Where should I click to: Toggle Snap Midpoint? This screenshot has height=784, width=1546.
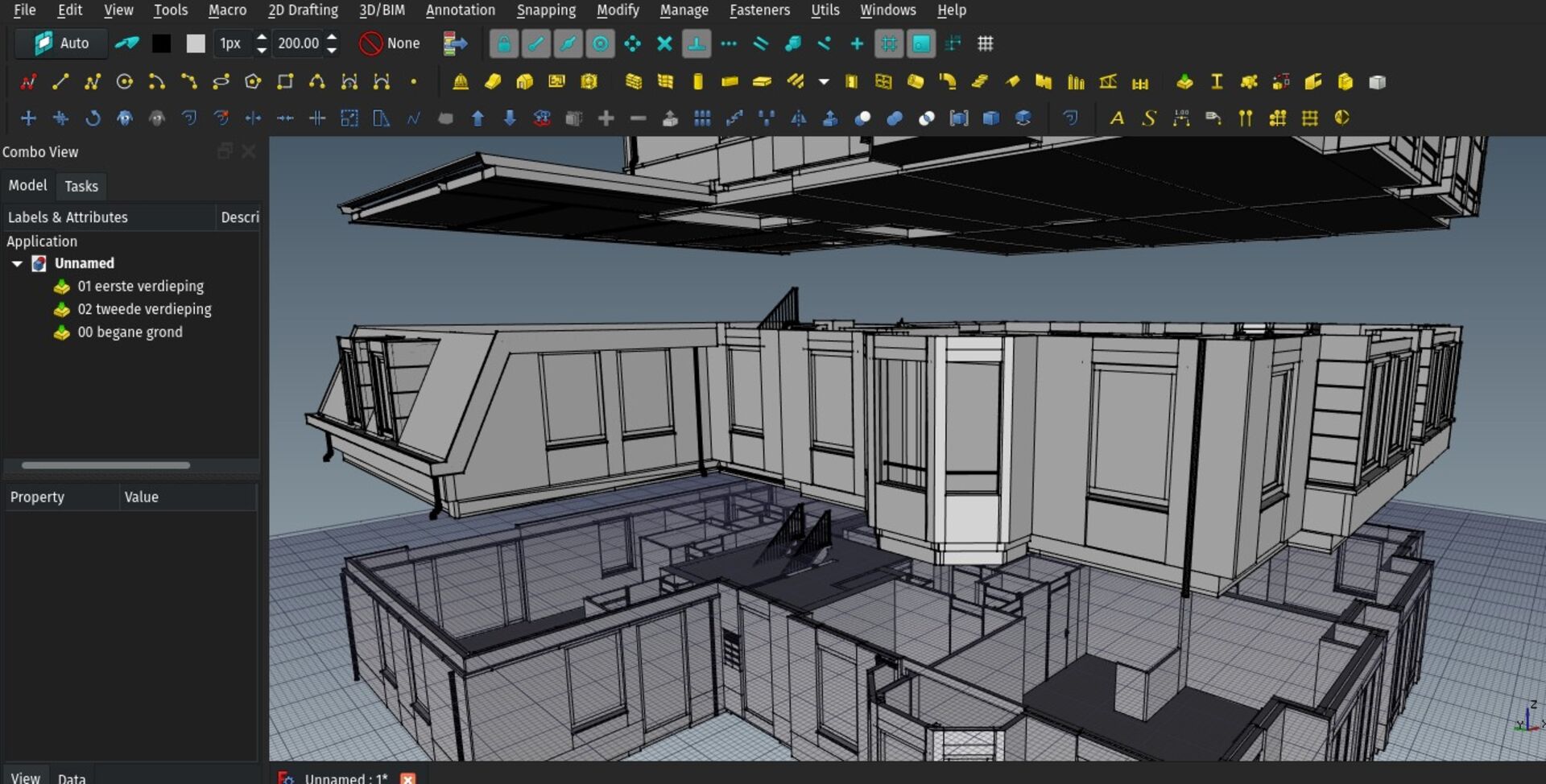pos(568,43)
